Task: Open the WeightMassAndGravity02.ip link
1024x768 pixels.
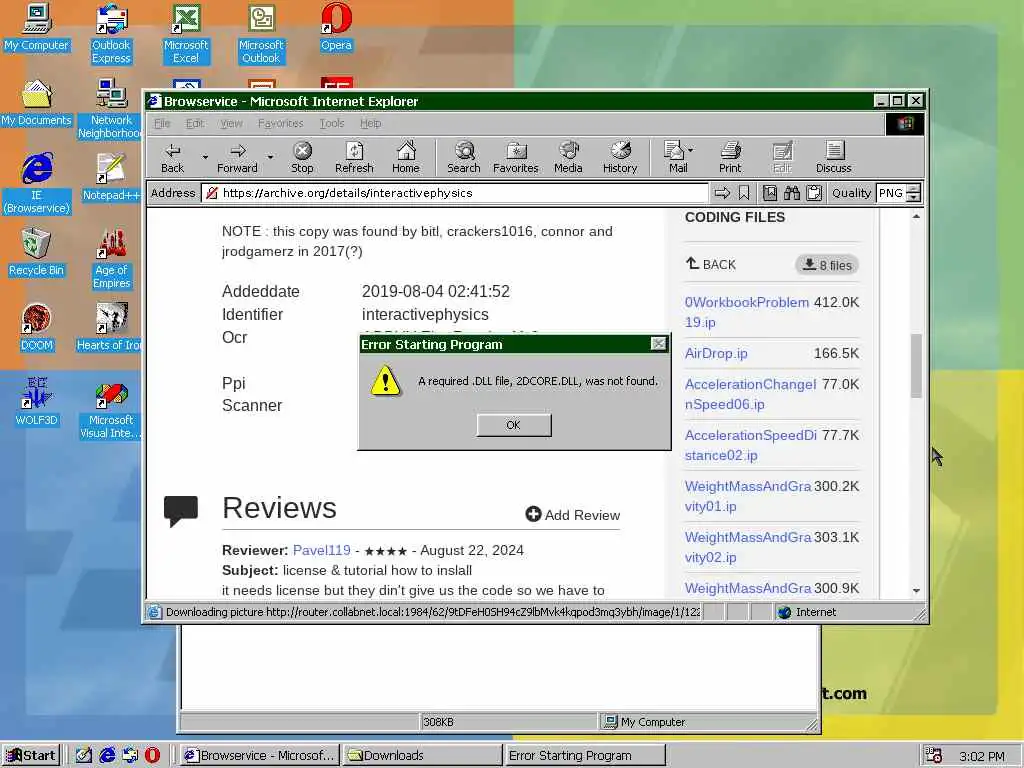Action: pos(748,547)
